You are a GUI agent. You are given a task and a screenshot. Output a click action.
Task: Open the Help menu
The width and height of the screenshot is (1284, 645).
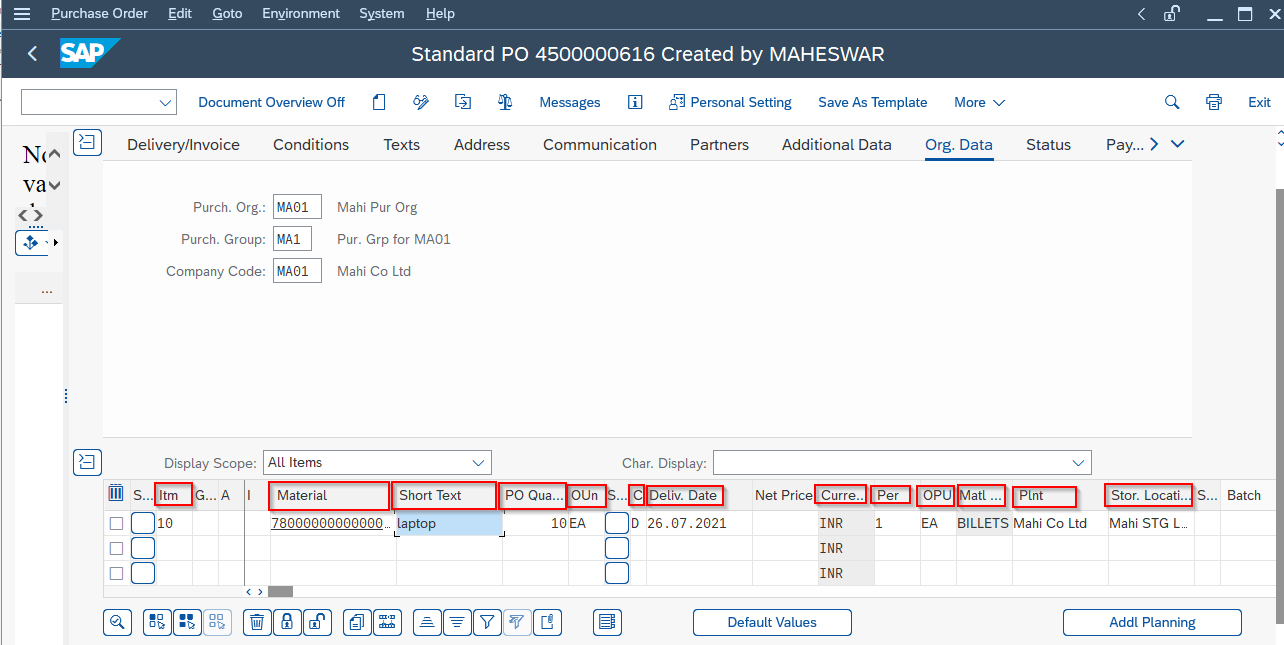click(x=440, y=14)
